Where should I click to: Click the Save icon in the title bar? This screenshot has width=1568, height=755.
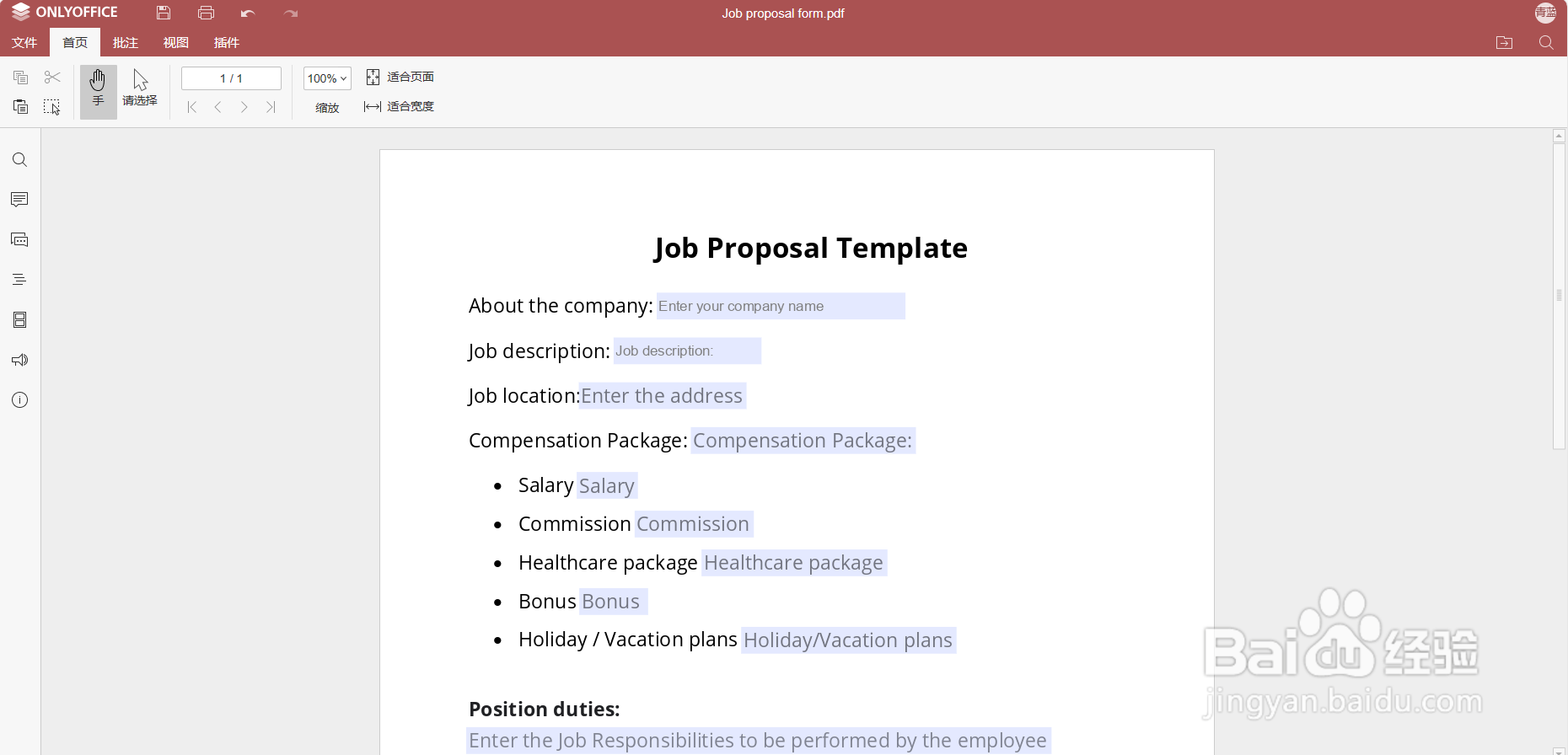pyautogui.click(x=164, y=13)
